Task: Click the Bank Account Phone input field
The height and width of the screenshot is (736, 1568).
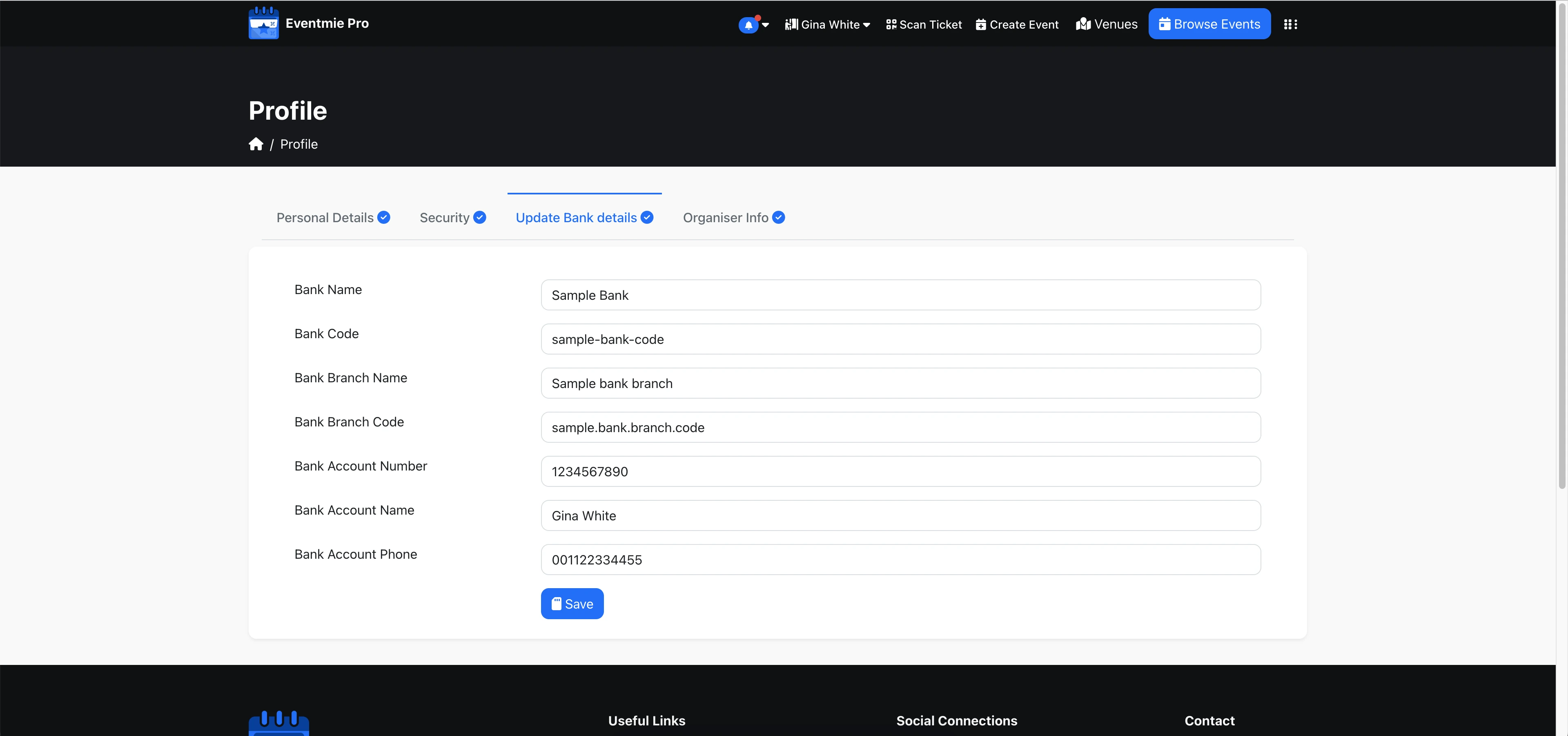Action: click(900, 560)
